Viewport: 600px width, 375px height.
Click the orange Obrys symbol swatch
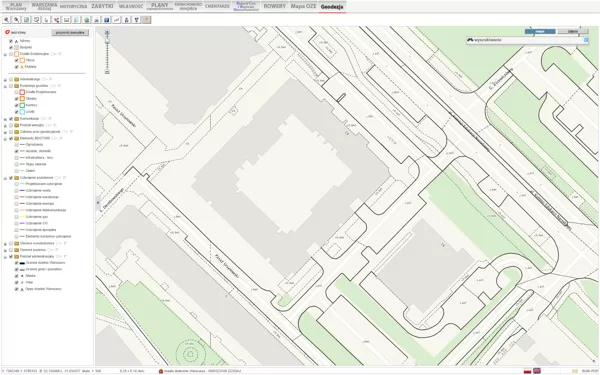pos(22,60)
